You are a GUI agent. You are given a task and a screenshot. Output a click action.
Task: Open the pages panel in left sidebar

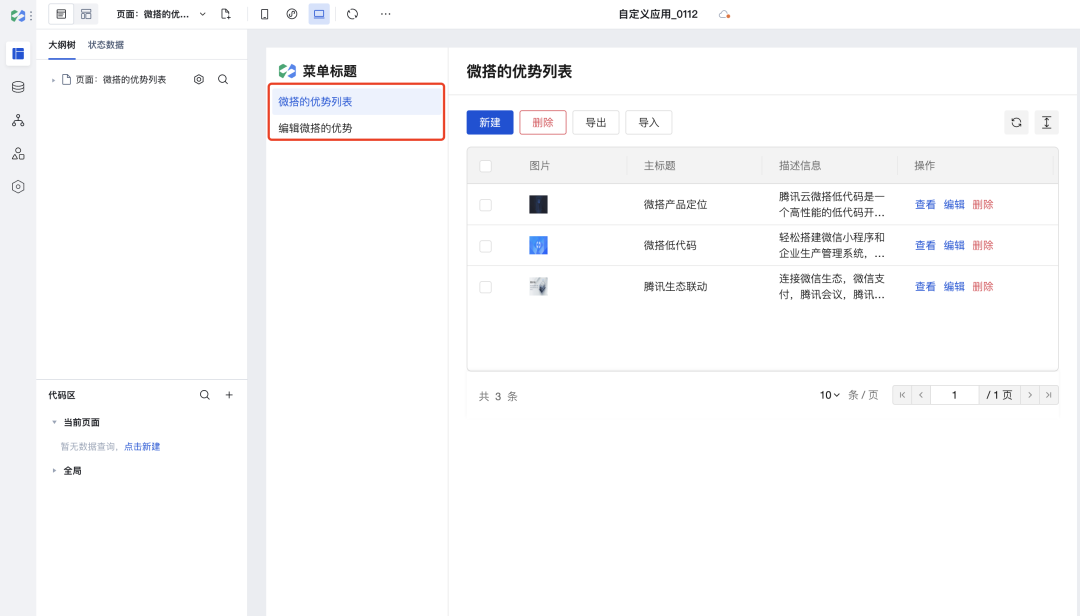coord(18,54)
